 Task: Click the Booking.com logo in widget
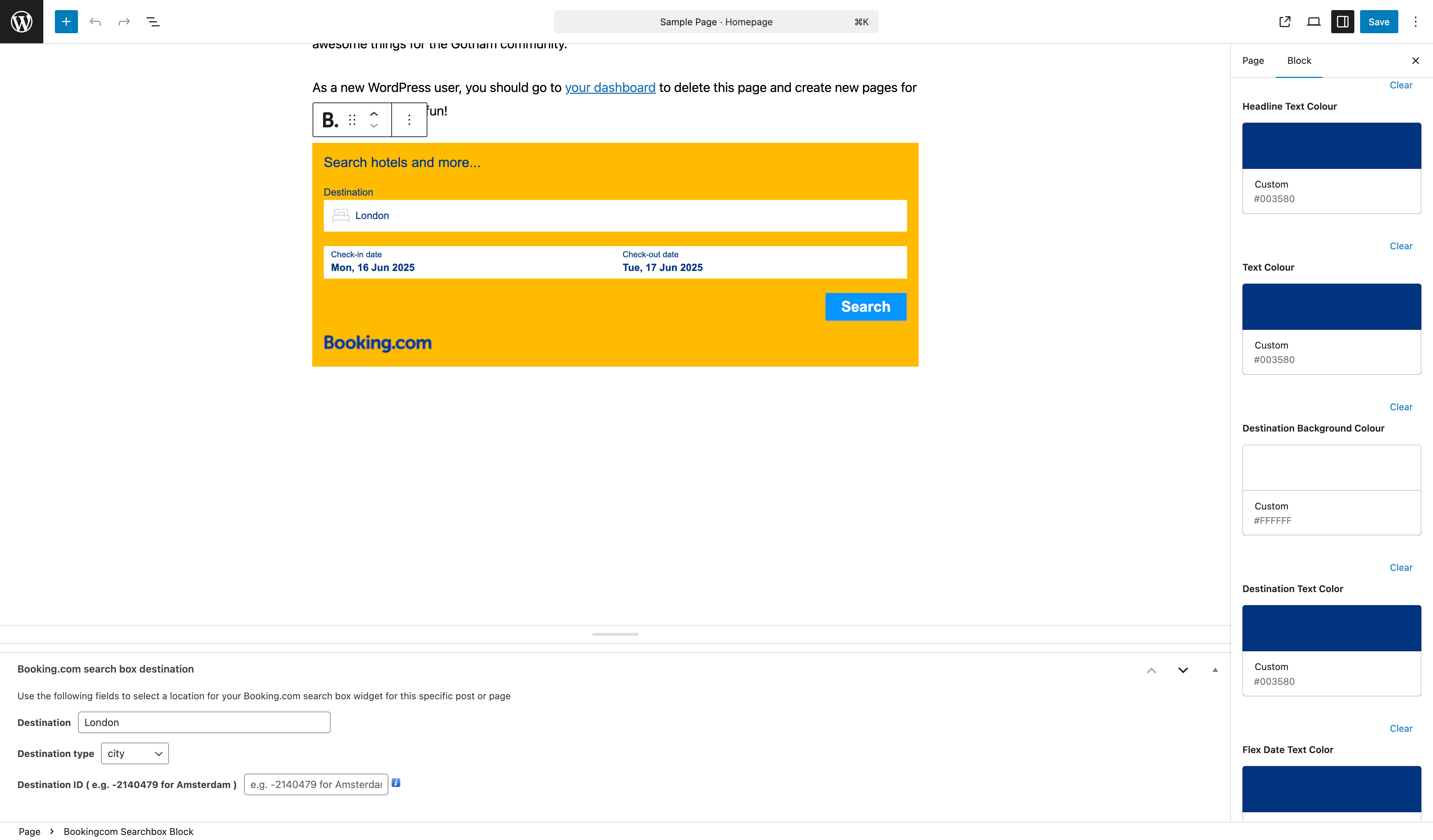(378, 343)
